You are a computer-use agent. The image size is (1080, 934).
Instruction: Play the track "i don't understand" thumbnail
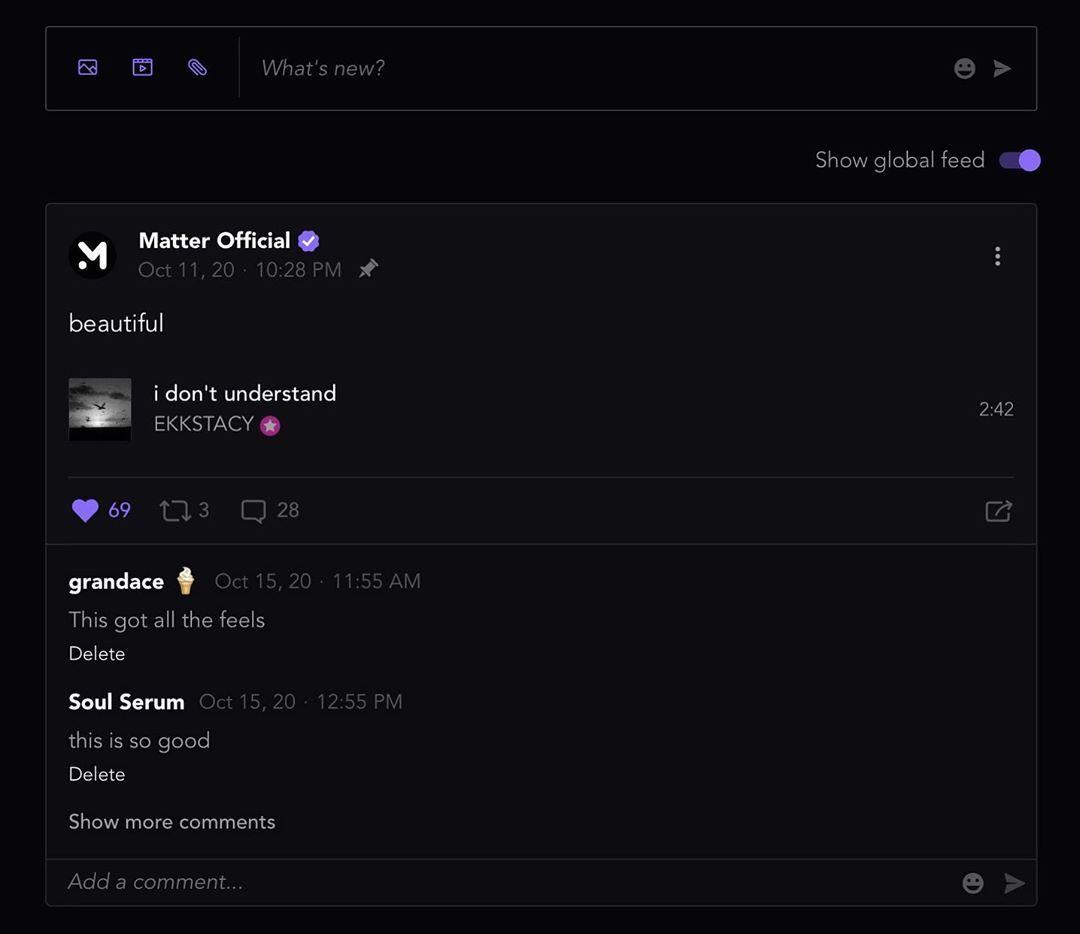tap(100, 409)
